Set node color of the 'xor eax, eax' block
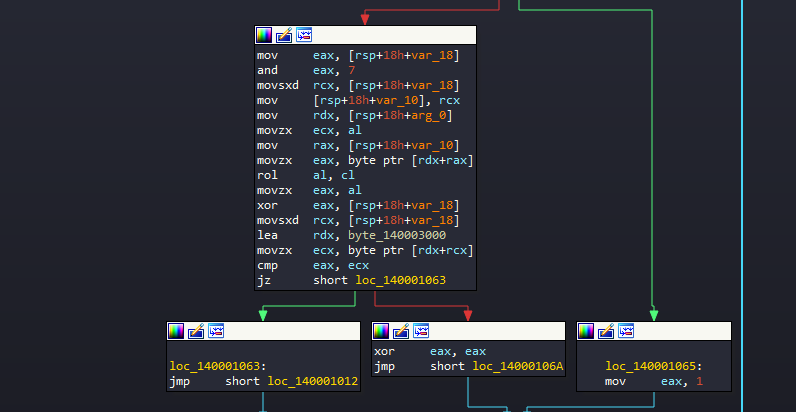Viewport: 796px width, 412px height. tap(381, 331)
